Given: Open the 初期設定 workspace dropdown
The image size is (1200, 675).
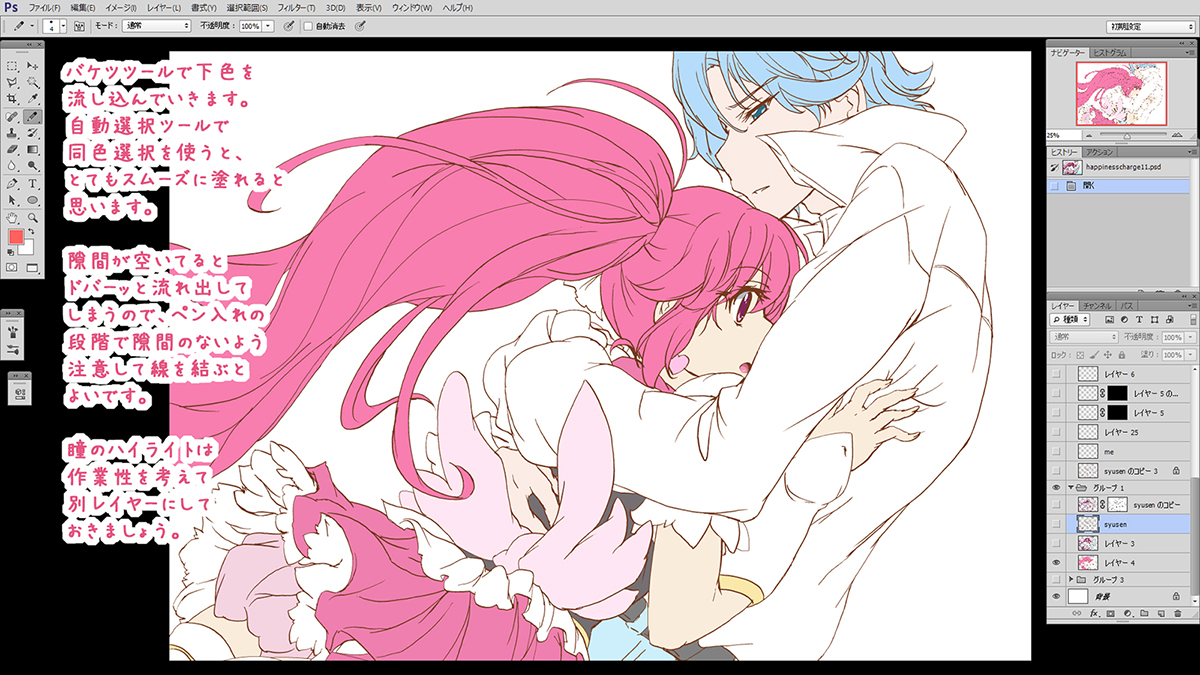Looking at the screenshot, I should point(1150,25).
